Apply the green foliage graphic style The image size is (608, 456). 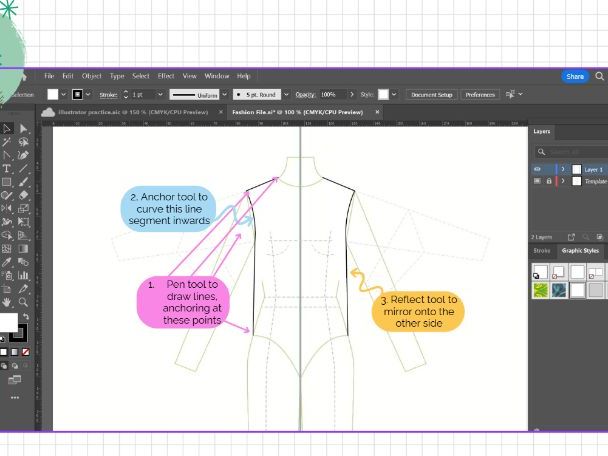[x=541, y=290]
